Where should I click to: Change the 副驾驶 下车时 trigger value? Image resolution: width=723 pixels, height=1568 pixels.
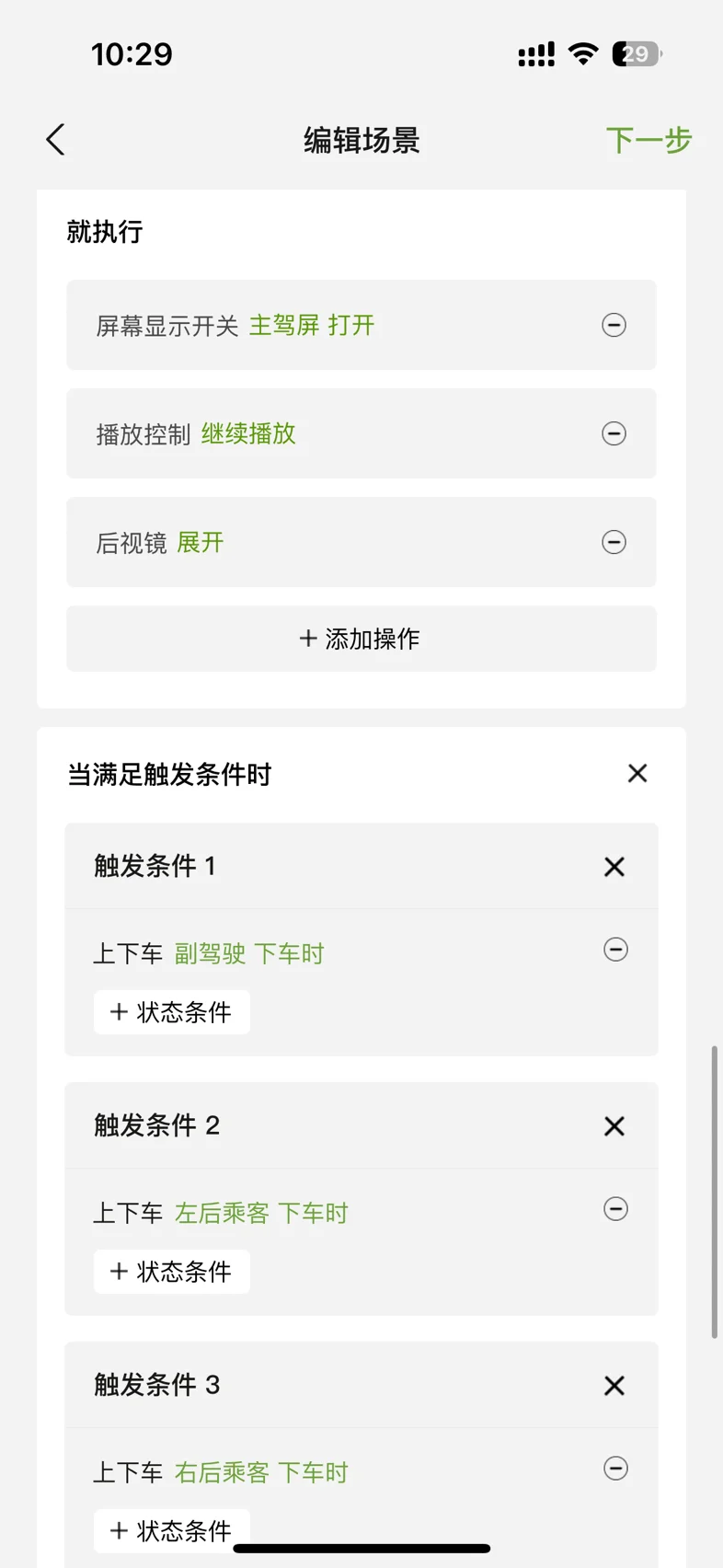click(x=249, y=953)
